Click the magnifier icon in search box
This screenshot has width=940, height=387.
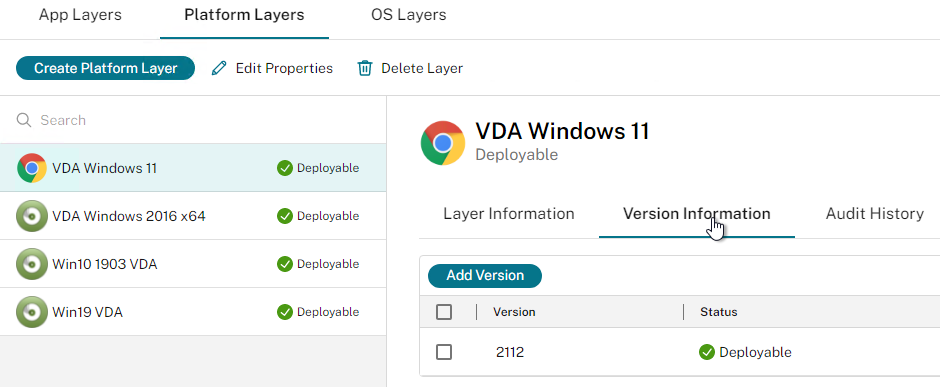point(23,120)
